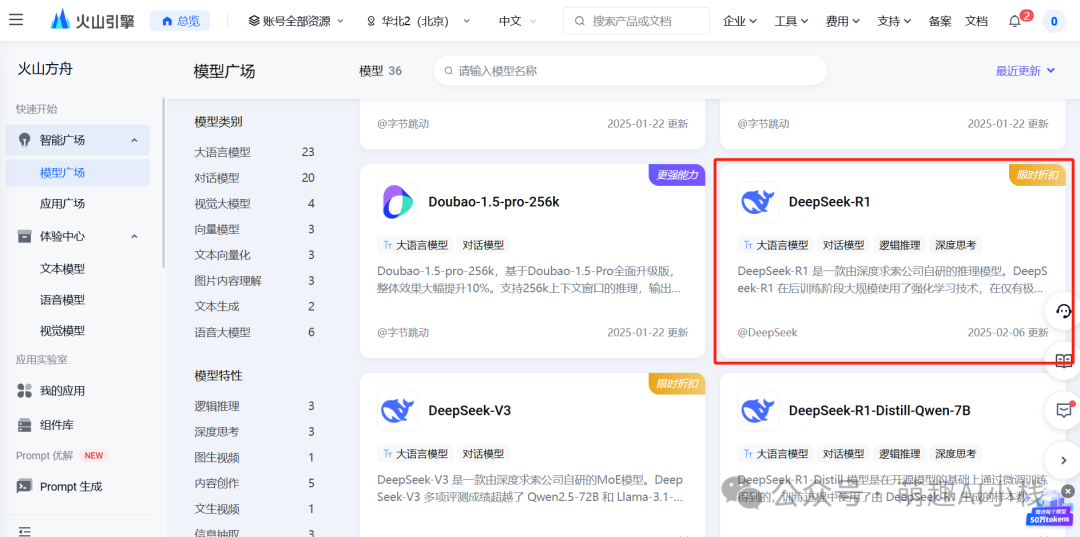Go to 备案 link

coord(939,21)
